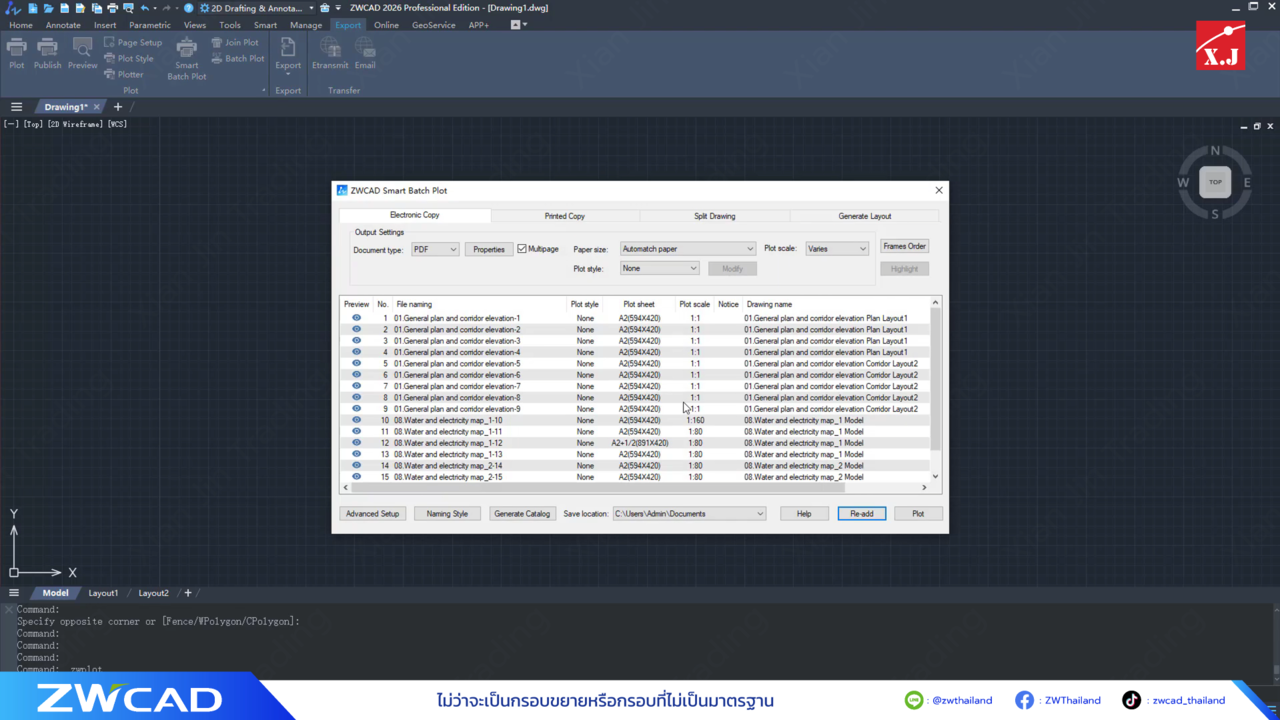Viewport: 1280px width, 720px height.
Task: Click the Re-add button
Action: pos(862,514)
